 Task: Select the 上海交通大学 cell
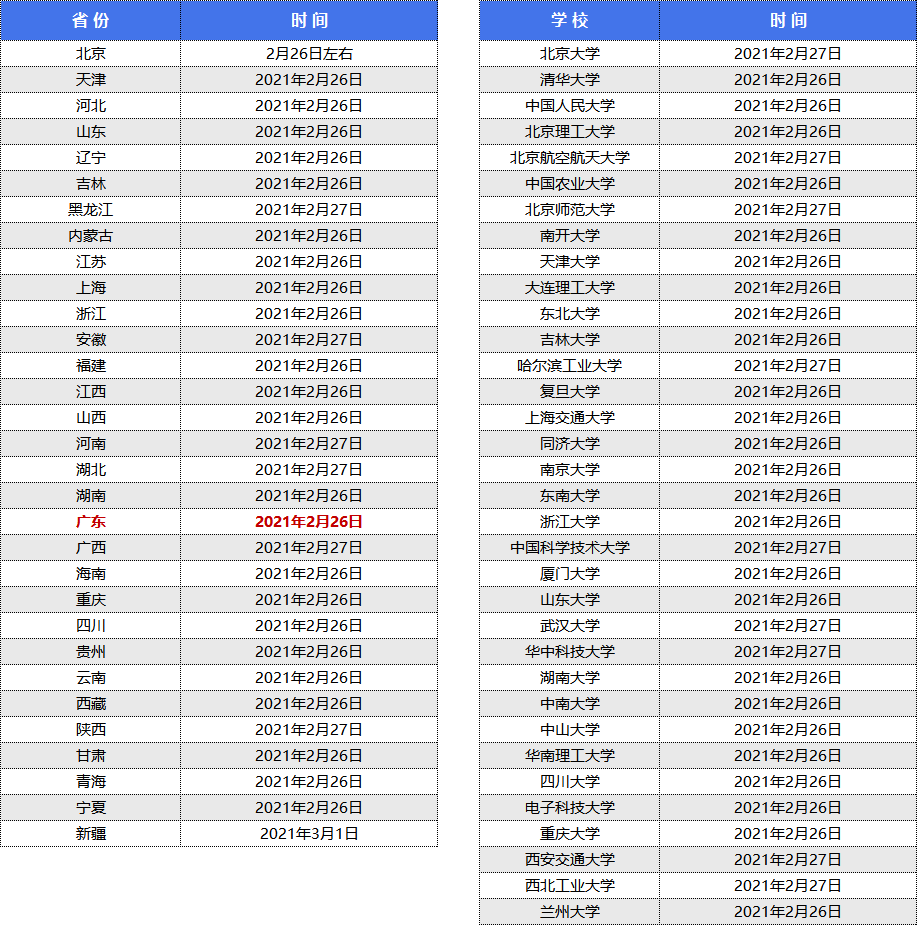click(569, 418)
